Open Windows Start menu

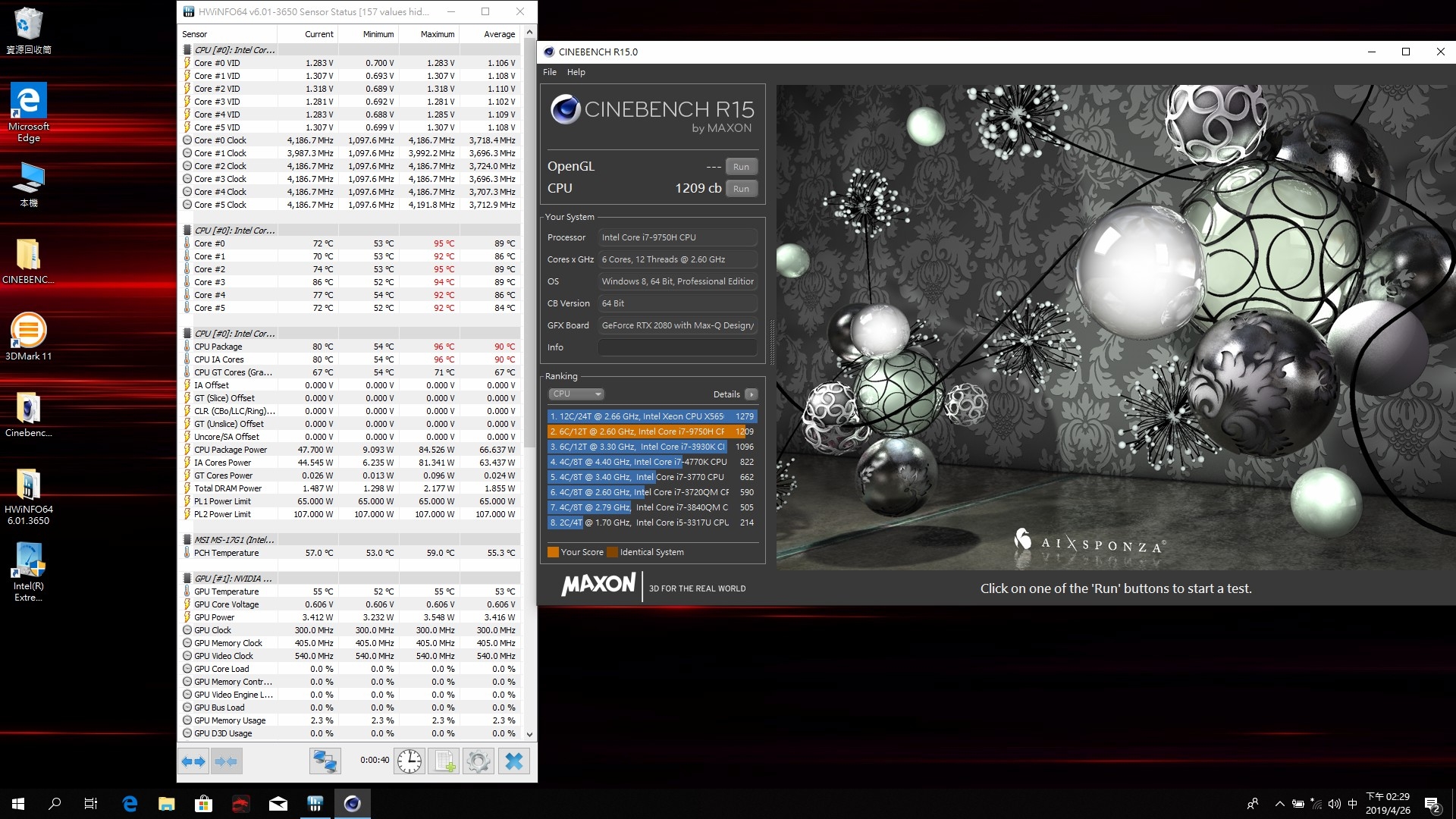(x=18, y=804)
